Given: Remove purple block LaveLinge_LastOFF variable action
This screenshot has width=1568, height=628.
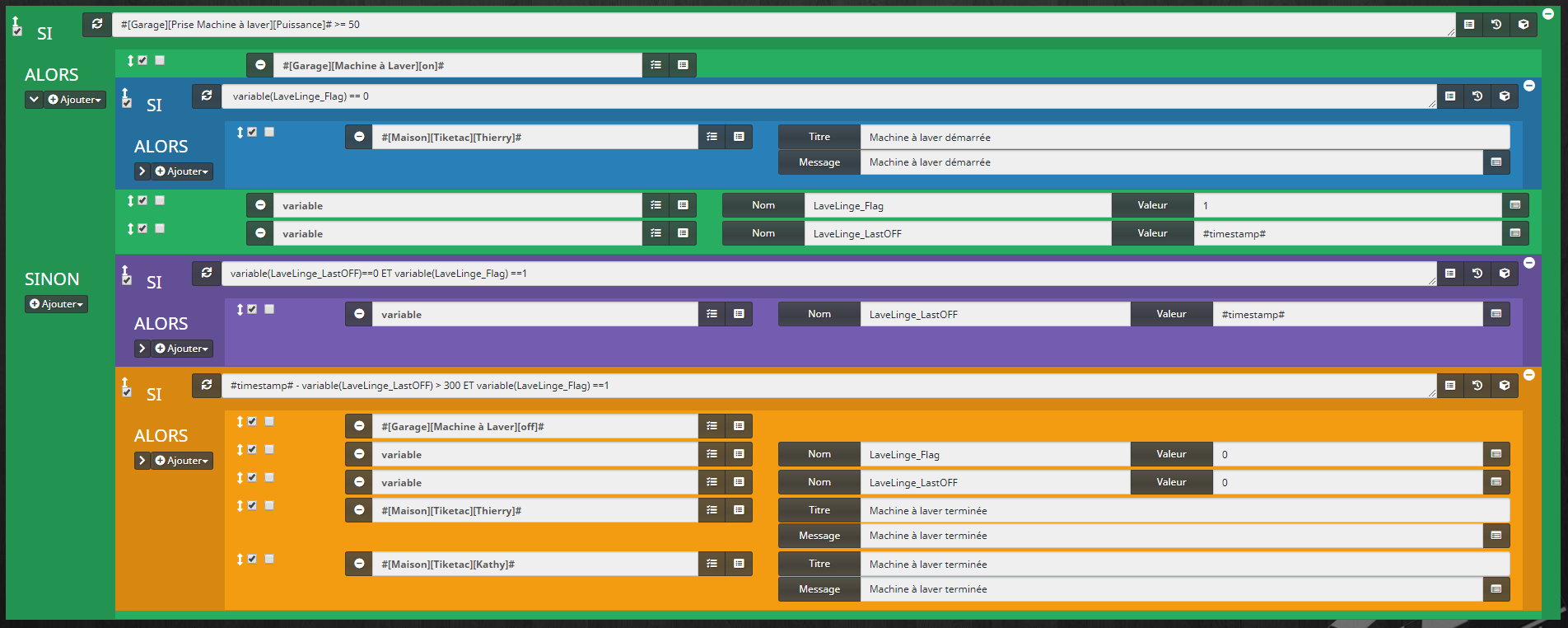Looking at the screenshot, I should (359, 314).
